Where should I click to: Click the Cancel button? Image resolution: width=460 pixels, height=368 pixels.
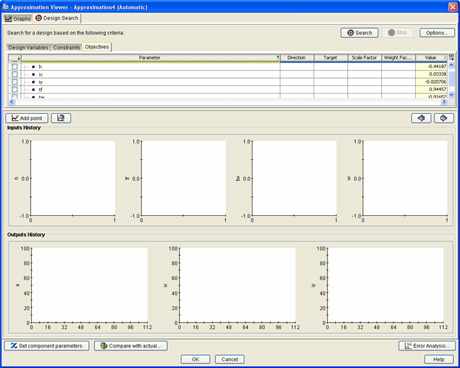(x=230, y=359)
